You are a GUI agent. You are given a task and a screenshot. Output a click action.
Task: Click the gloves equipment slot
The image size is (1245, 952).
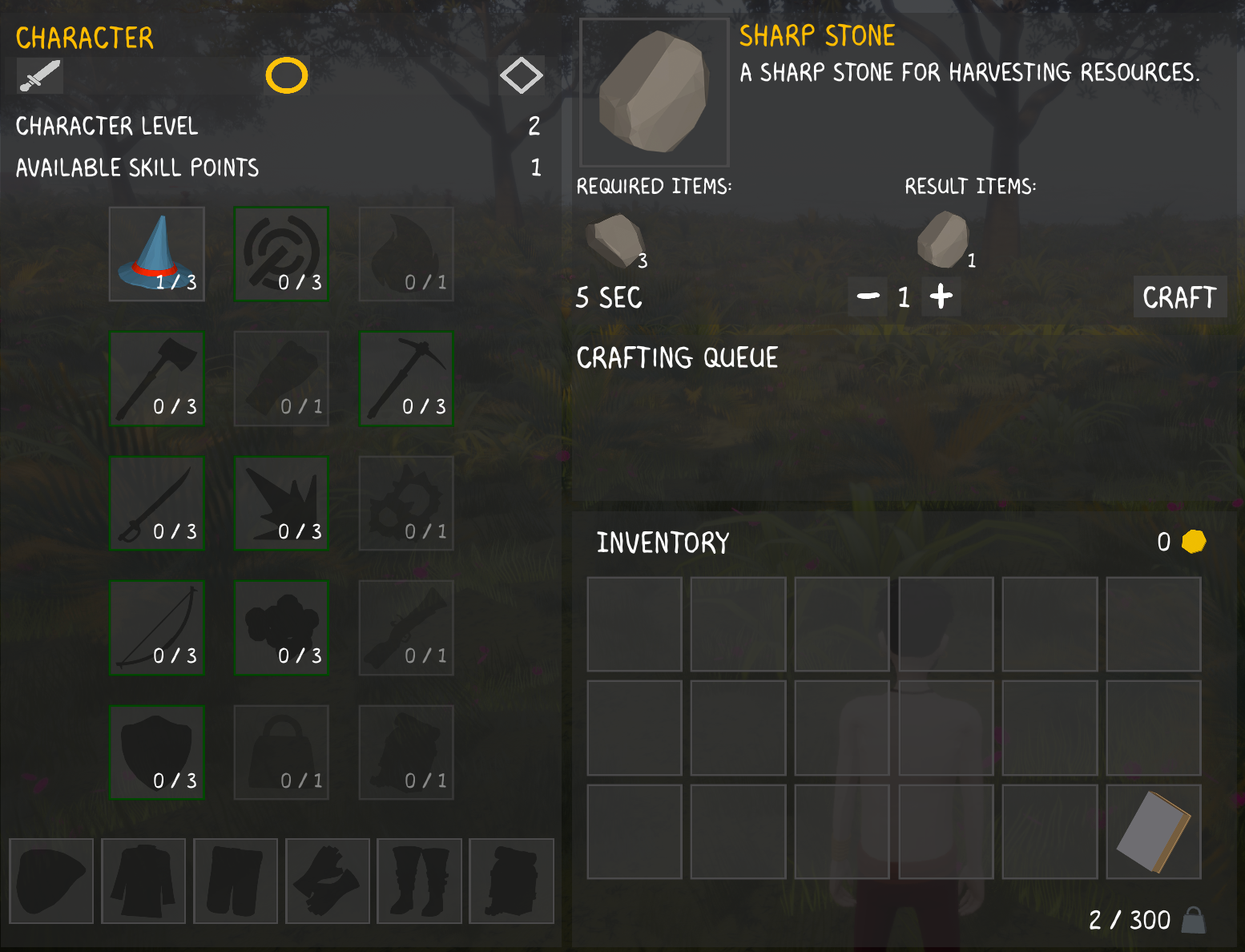pyautogui.click(x=327, y=881)
